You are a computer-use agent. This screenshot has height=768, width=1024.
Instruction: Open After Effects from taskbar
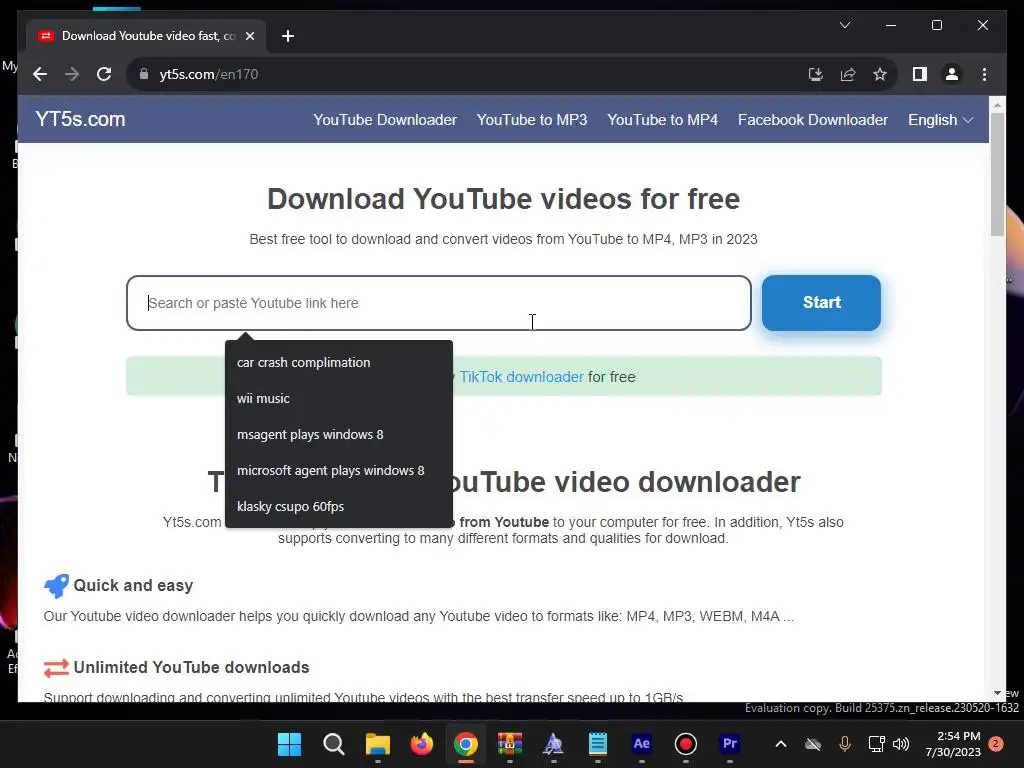(x=641, y=744)
